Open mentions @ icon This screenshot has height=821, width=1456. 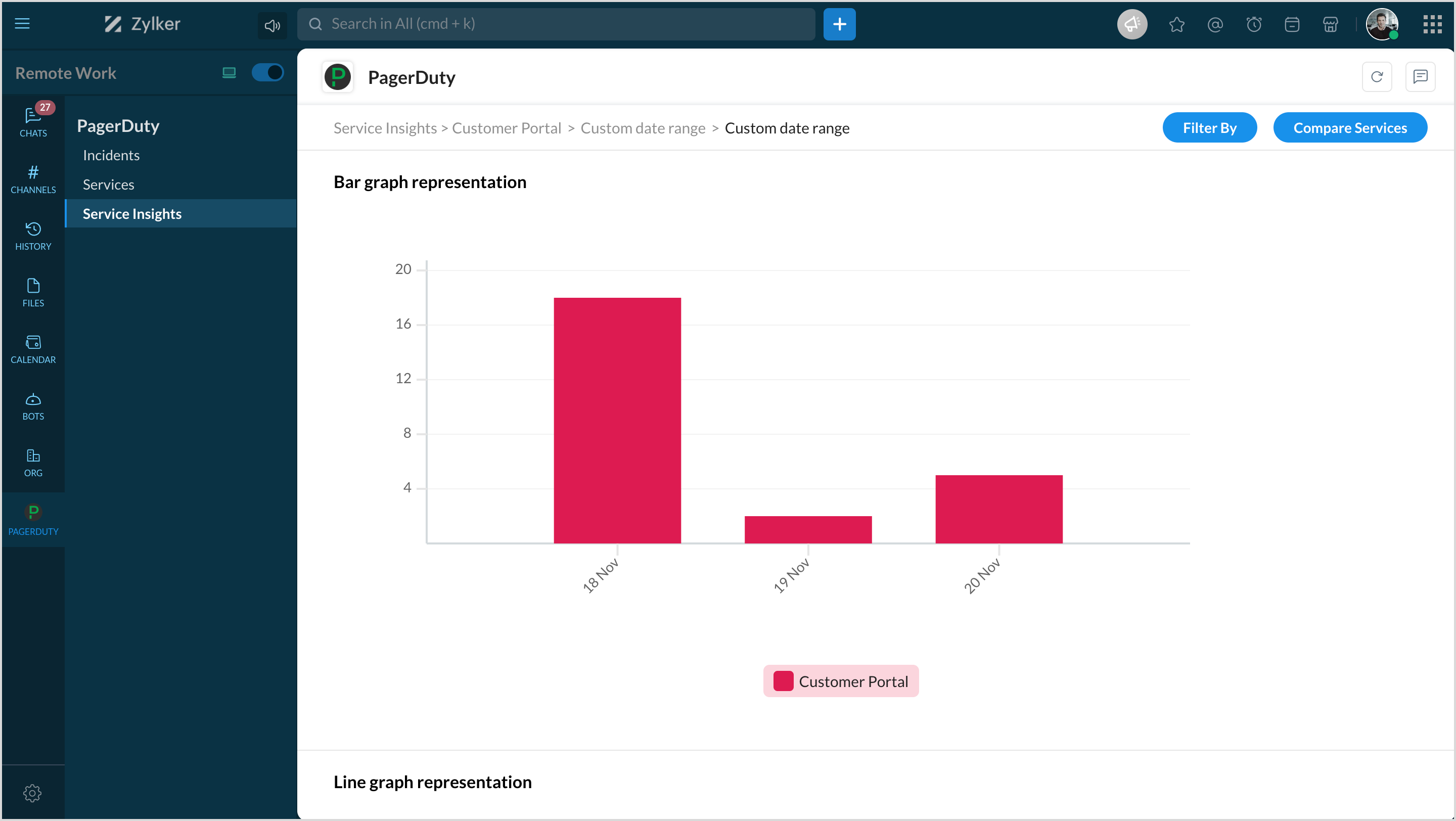coord(1215,24)
